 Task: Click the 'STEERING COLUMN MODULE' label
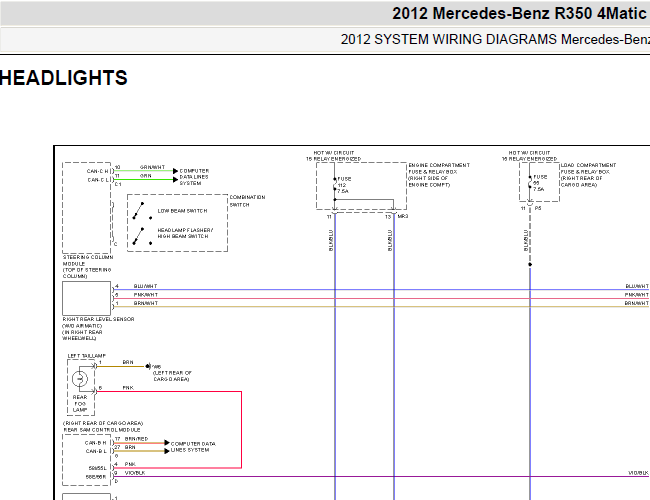click(88, 260)
